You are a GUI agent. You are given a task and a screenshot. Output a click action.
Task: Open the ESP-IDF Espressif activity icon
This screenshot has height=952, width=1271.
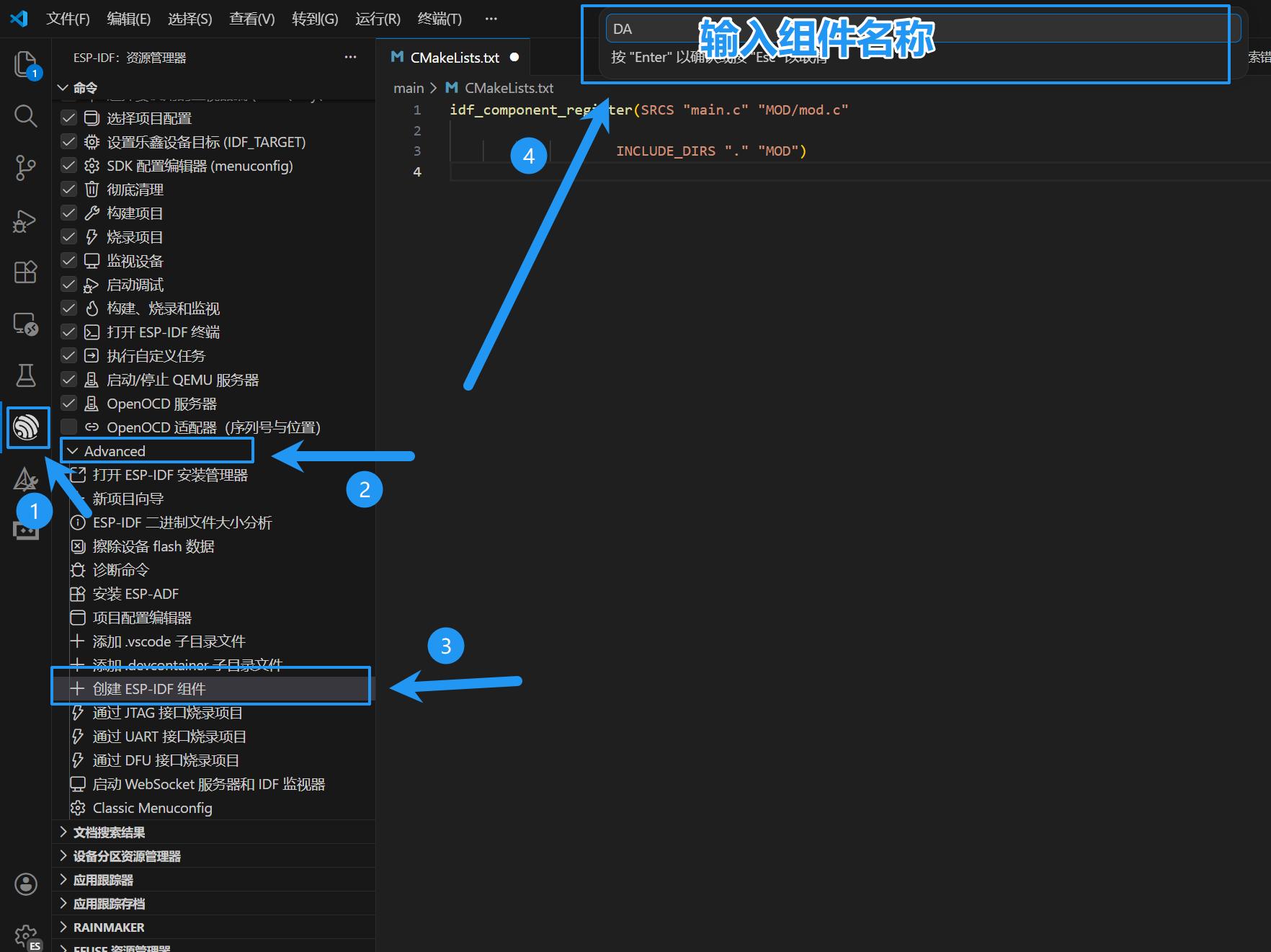point(27,427)
